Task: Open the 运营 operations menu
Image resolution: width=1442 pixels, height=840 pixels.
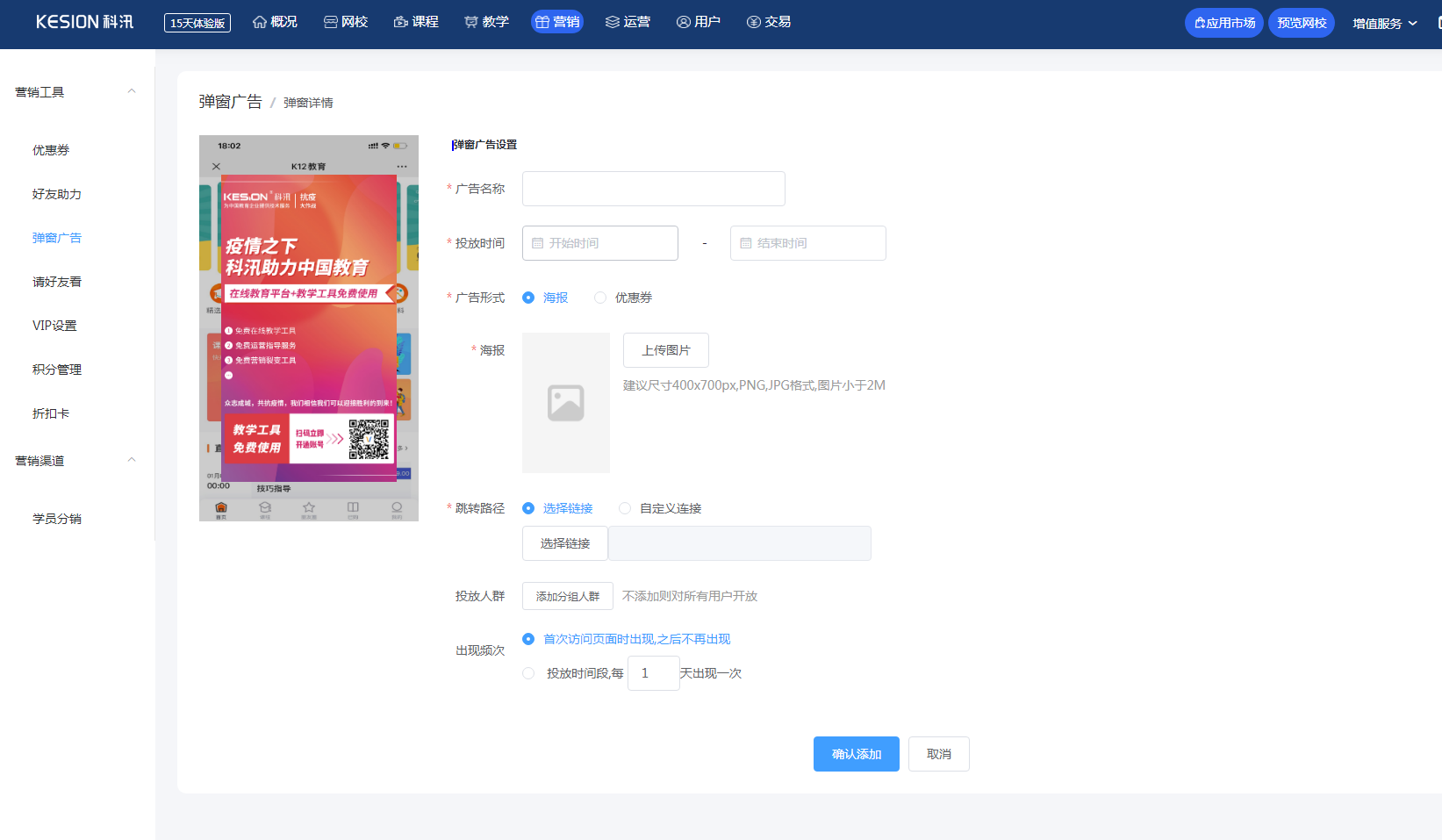Action: pos(628,22)
